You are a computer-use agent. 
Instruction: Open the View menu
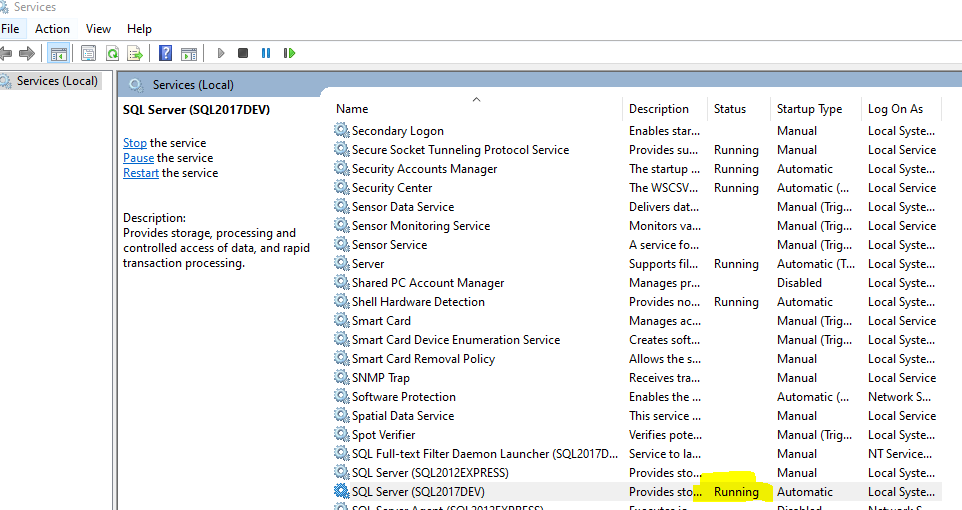(98, 29)
